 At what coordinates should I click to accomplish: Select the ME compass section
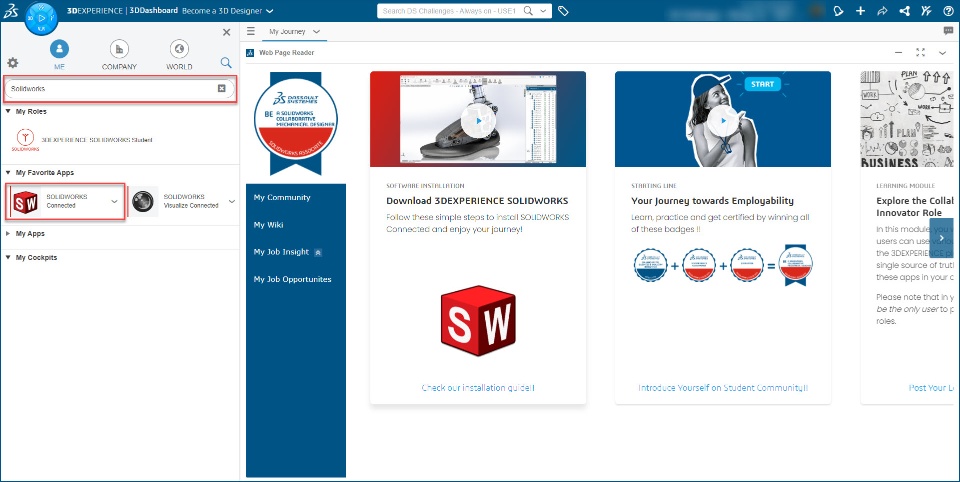coord(59,55)
